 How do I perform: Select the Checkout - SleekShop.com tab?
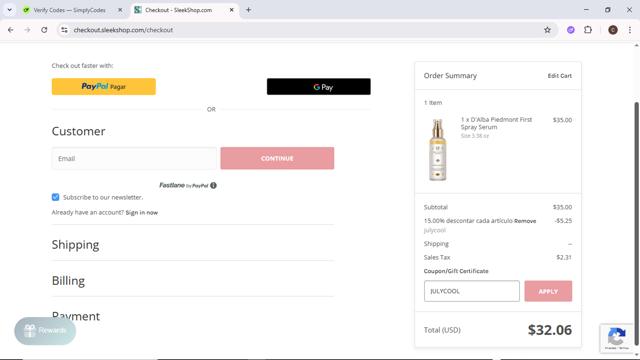tap(178, 10)
